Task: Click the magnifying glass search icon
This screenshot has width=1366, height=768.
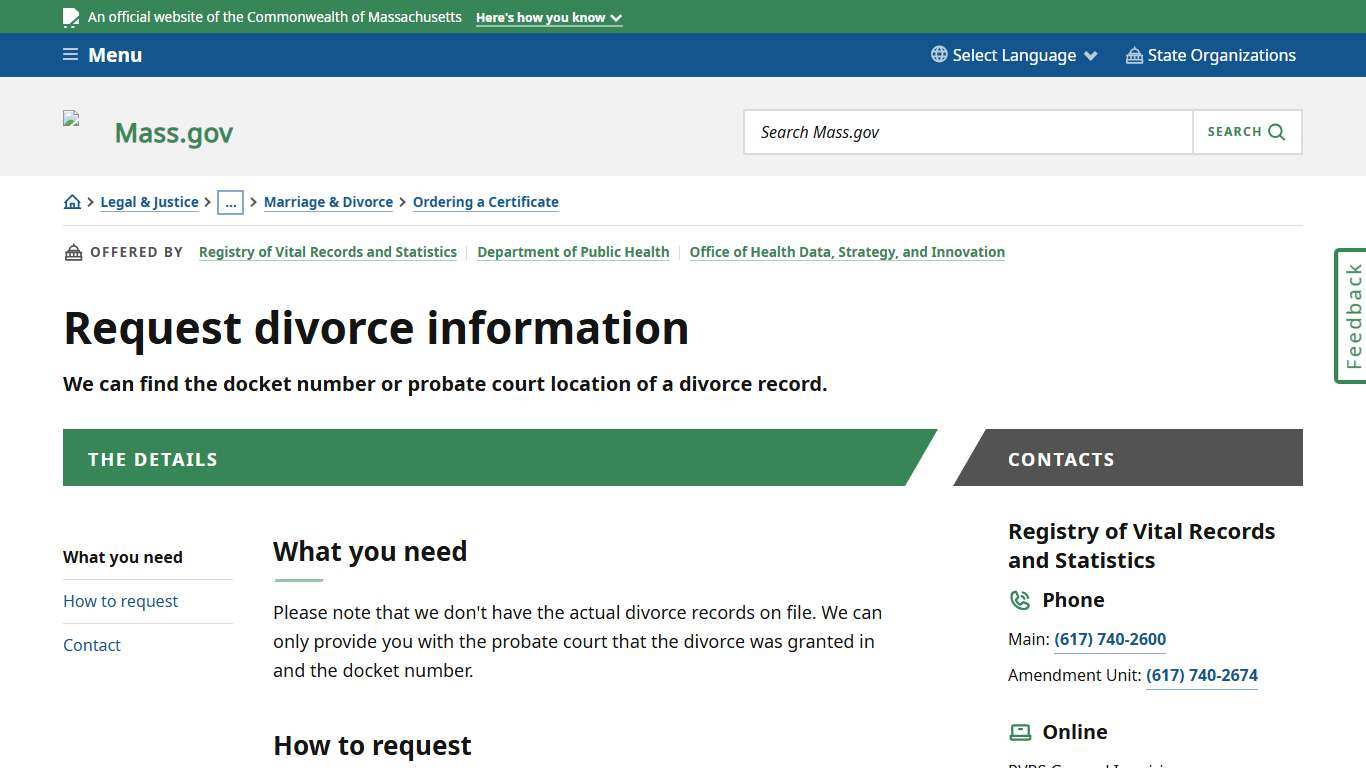Action: click(1276, 131)
